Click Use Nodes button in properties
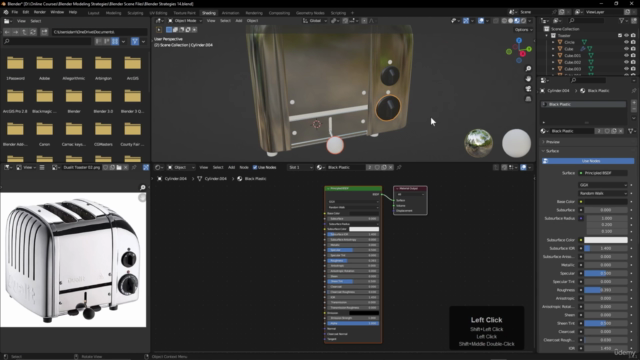640x360 pixels. pos(588,161)
